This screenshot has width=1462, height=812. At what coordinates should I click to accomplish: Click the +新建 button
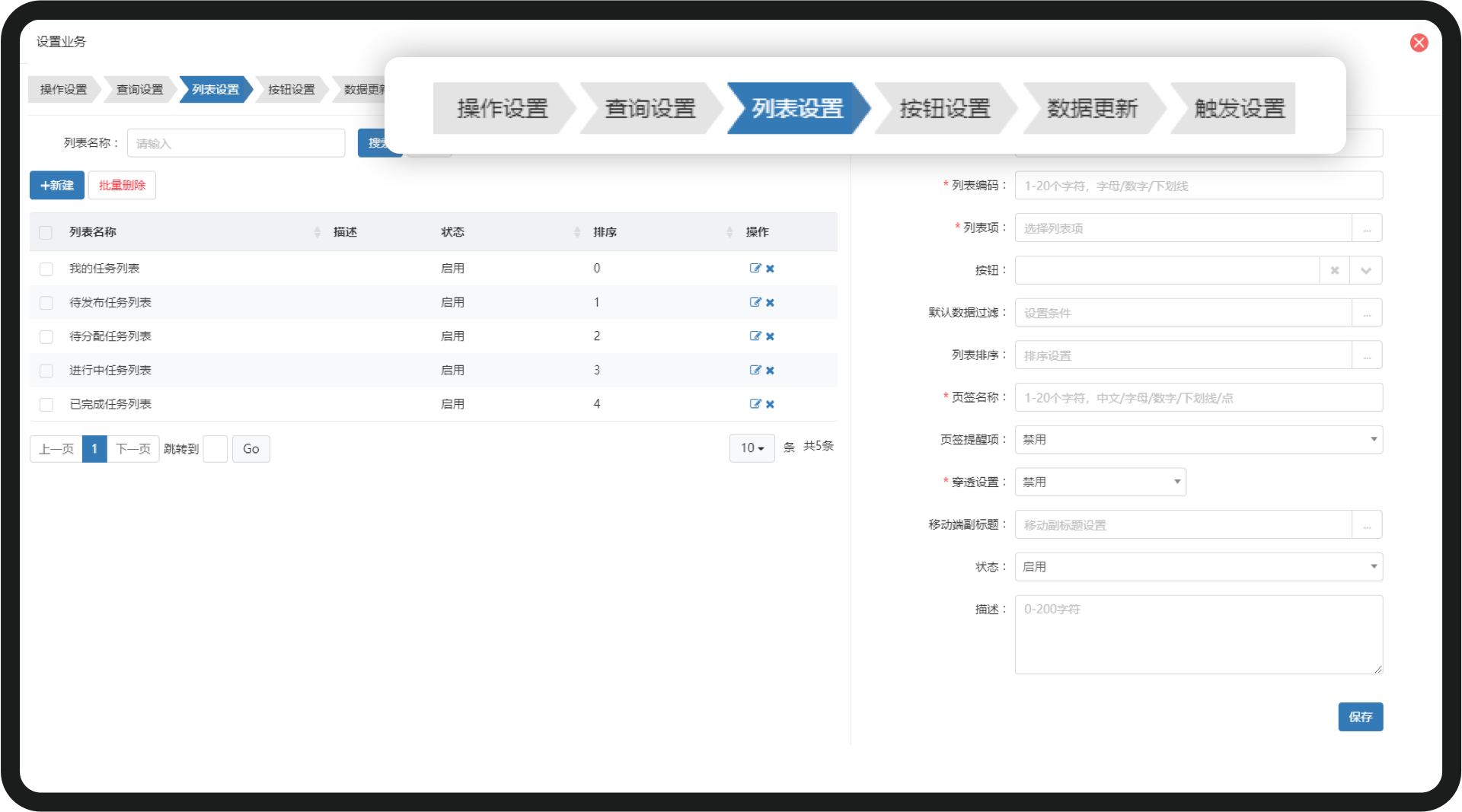point(57,186)
